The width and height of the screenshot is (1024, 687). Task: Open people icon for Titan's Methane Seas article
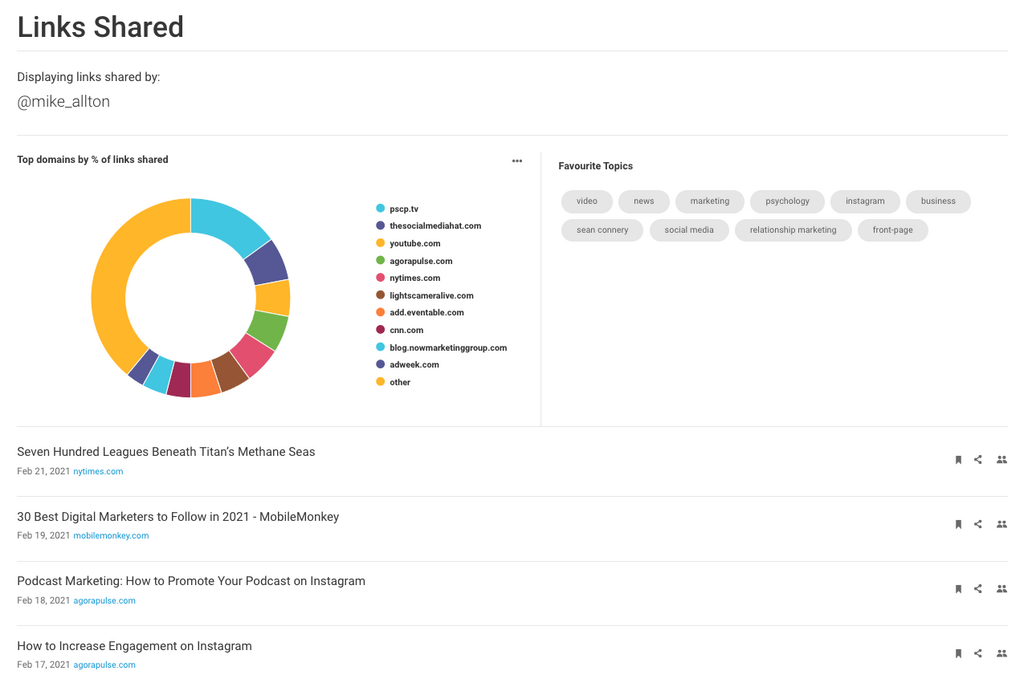point(1001,460)
